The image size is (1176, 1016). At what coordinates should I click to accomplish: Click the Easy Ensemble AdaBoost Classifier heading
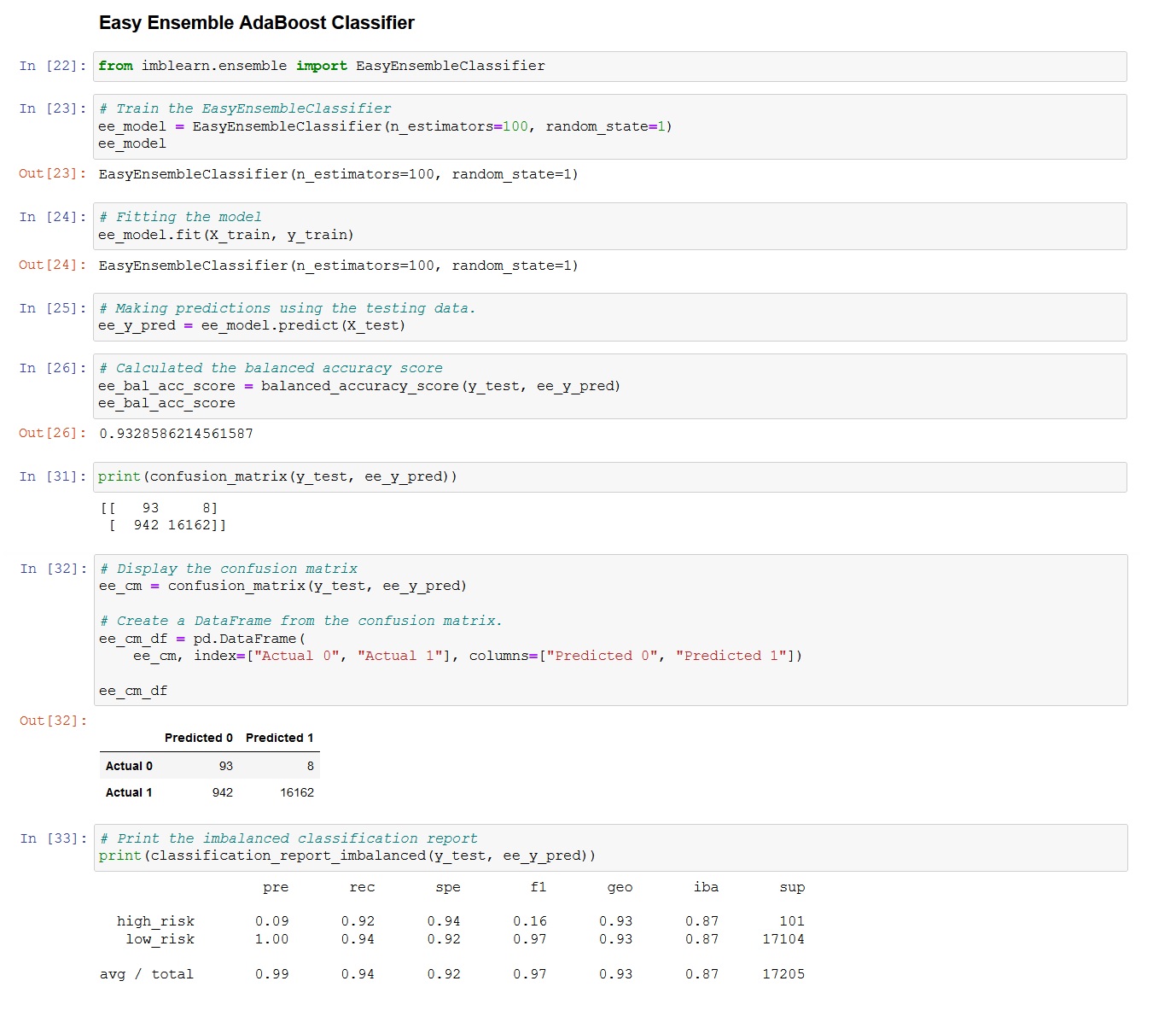(256, 22)
